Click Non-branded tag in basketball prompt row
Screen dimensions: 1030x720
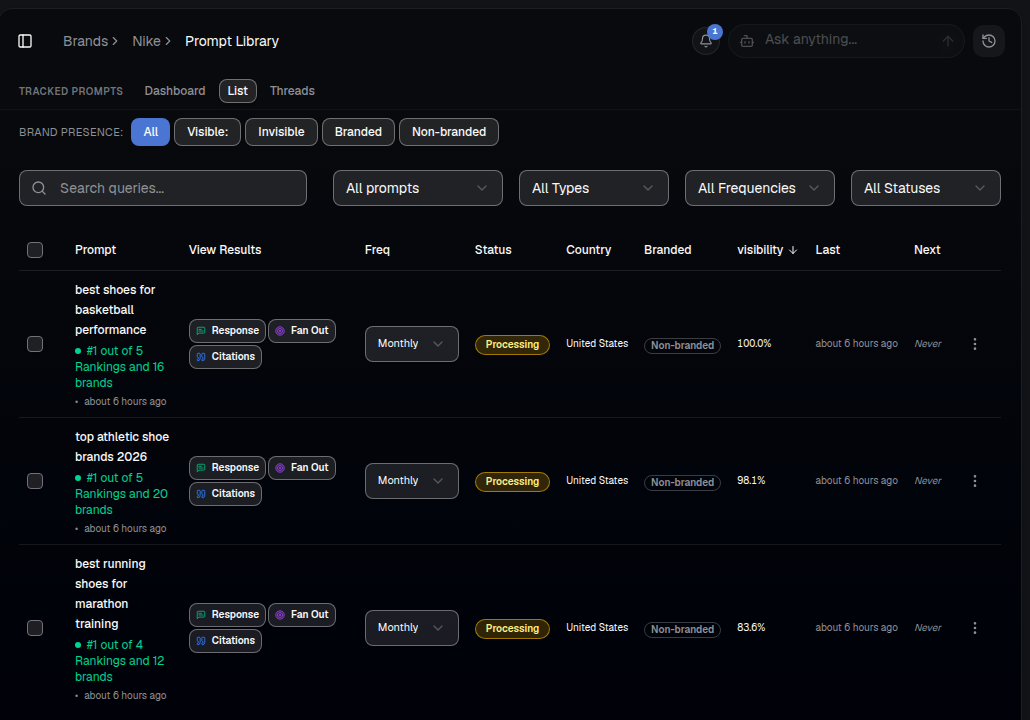tap(682, 346)
